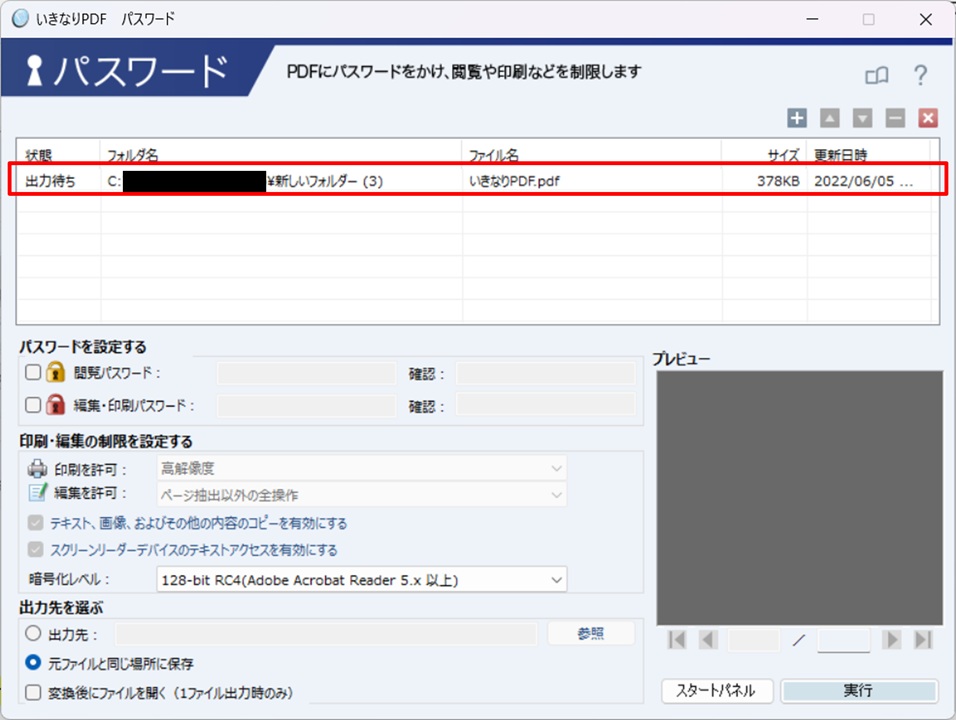Open the 編集を許可 dropdown
The width and height of the screenshot is (956, 720).
362,494
